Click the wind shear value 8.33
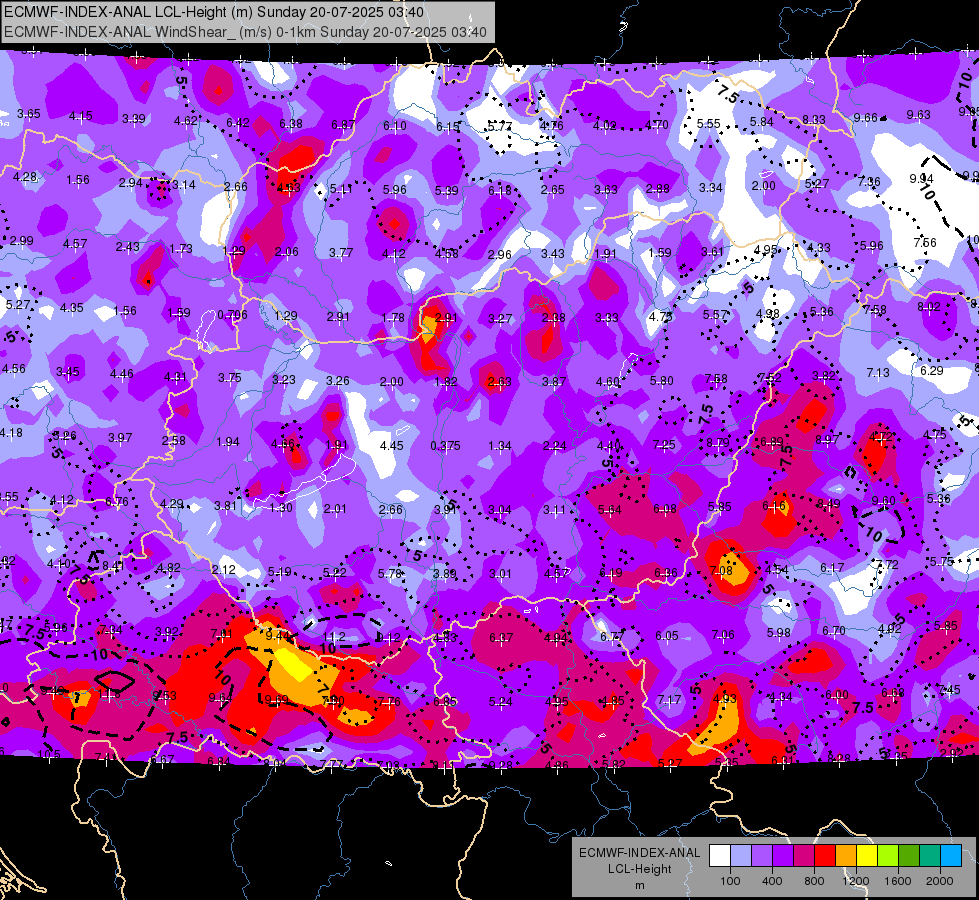The width and height of the screenshot is (979, 900). point(814,119)
